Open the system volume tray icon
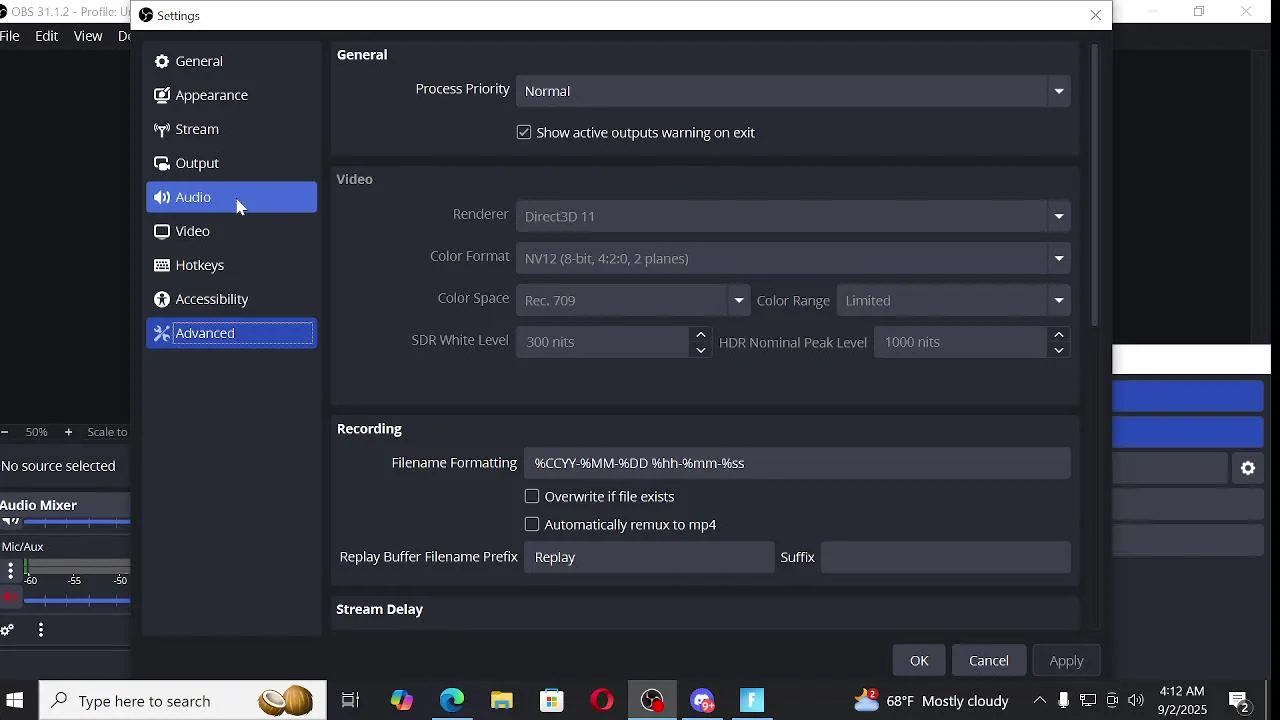This screenshot has height=720, width=1280. tap(1136, 701)
